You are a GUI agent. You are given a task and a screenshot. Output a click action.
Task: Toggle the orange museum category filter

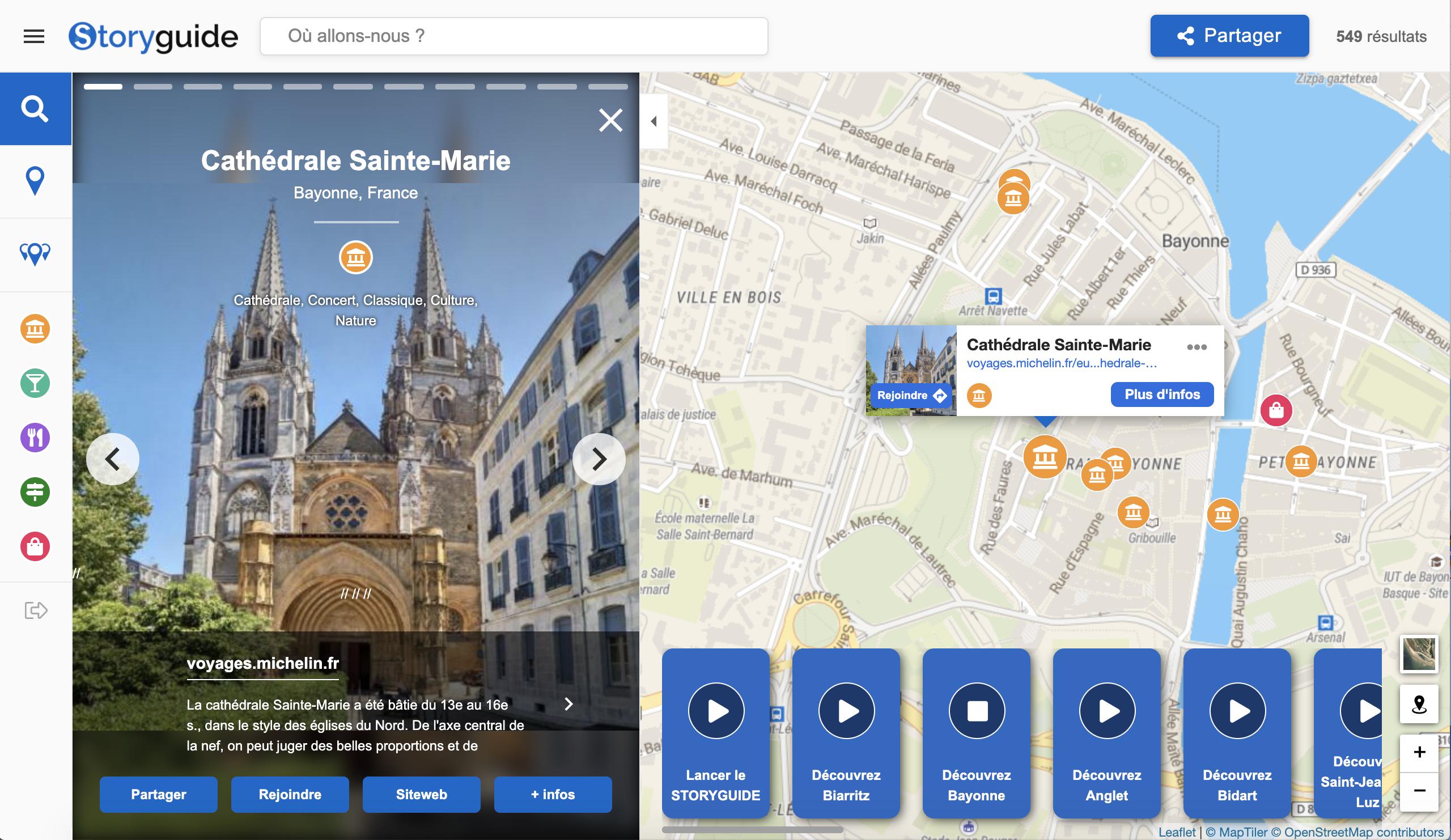(35, 329)
